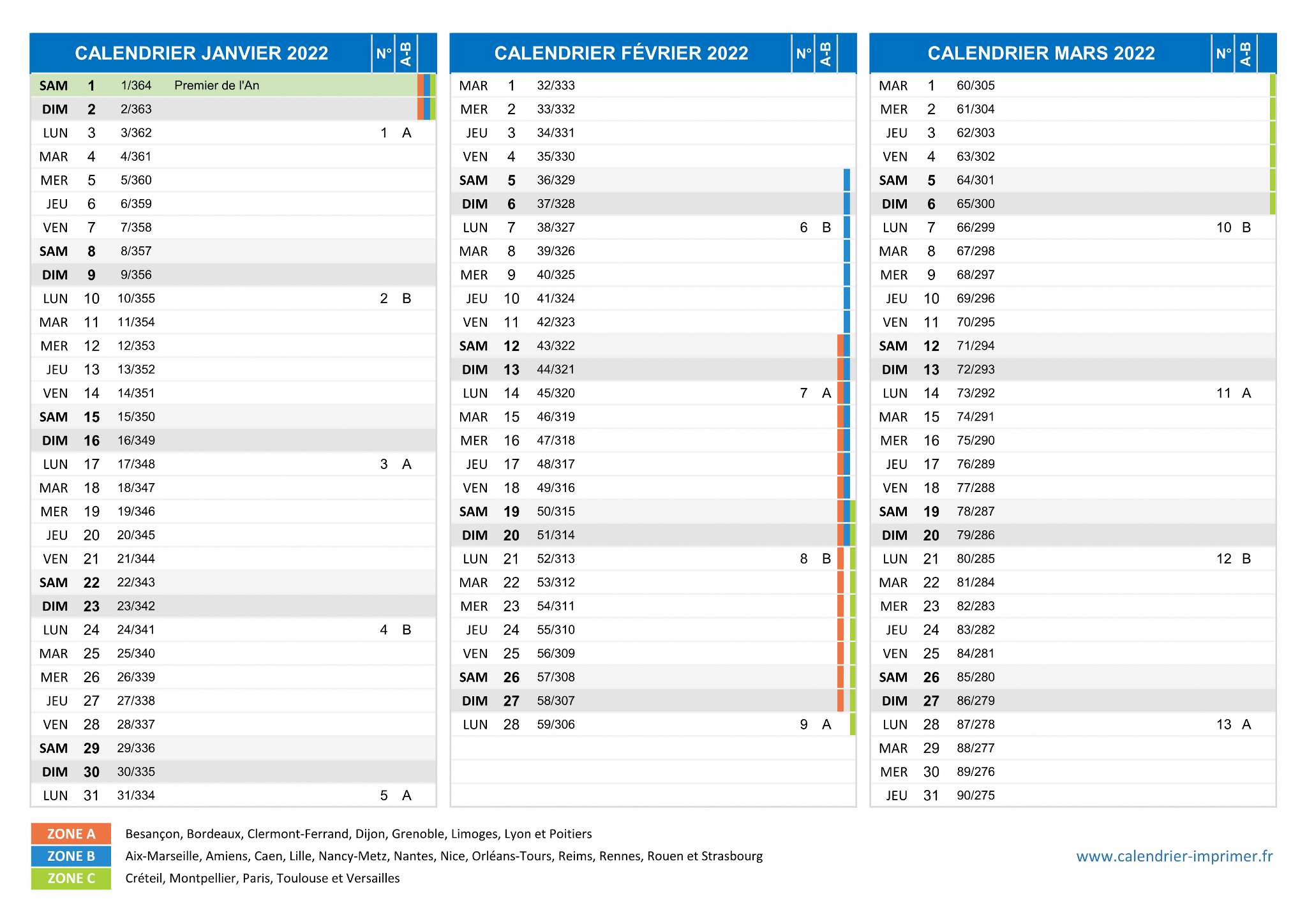Select the CALENDRIER JANVIER 2022 heading
Viewport: 1307px width, 924px height.
coord(202,53)
